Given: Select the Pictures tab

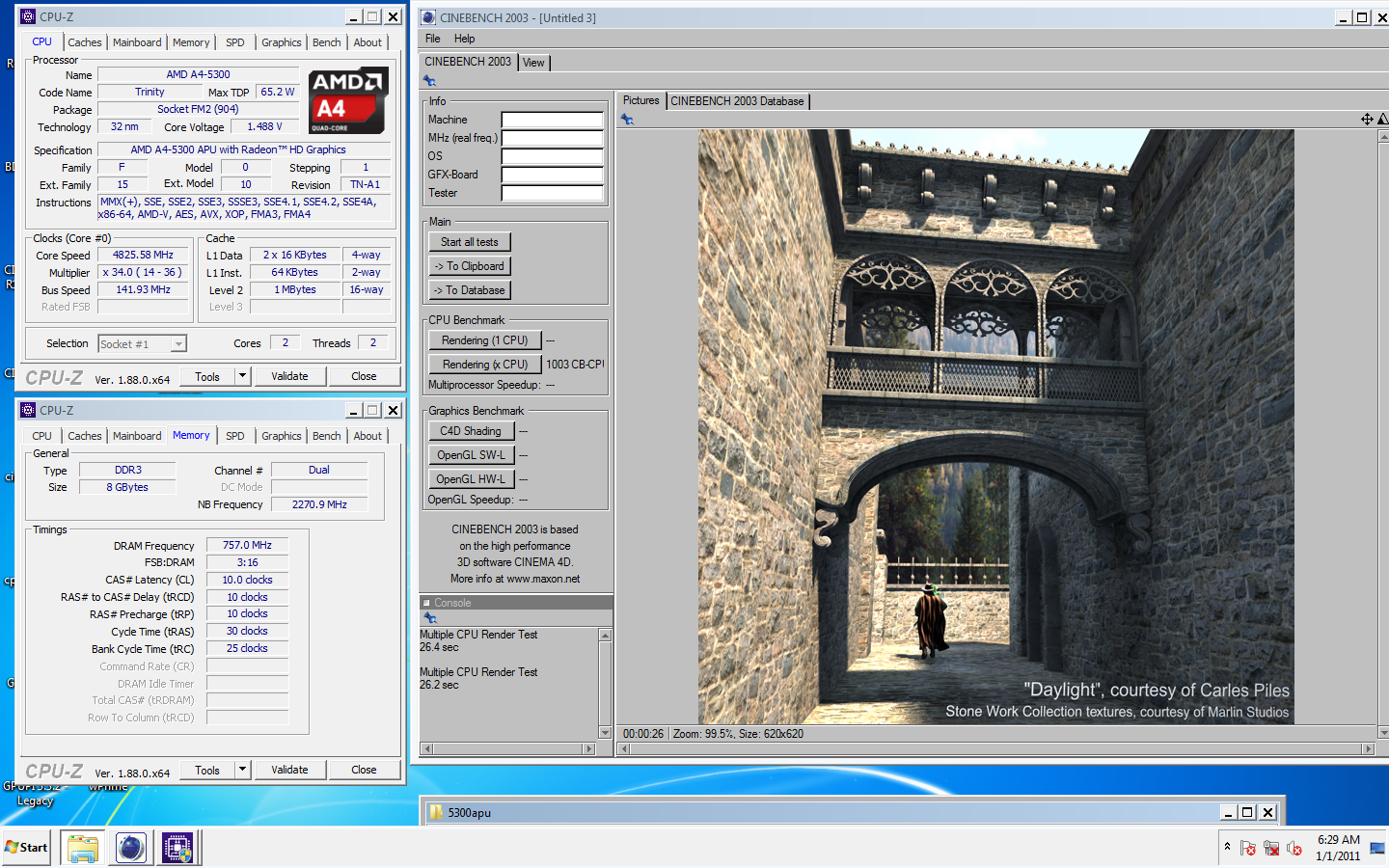Looking at the screenshot, I should click(x=640, y=100).
